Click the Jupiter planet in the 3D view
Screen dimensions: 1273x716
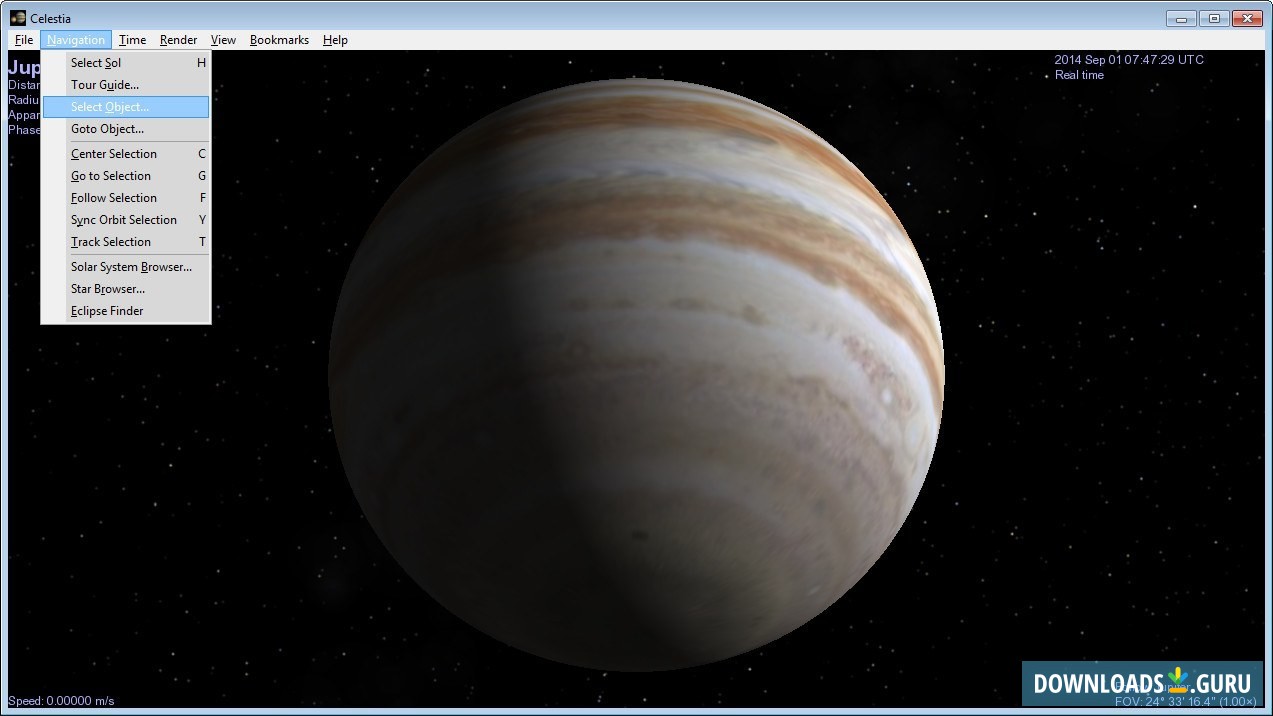636,375
